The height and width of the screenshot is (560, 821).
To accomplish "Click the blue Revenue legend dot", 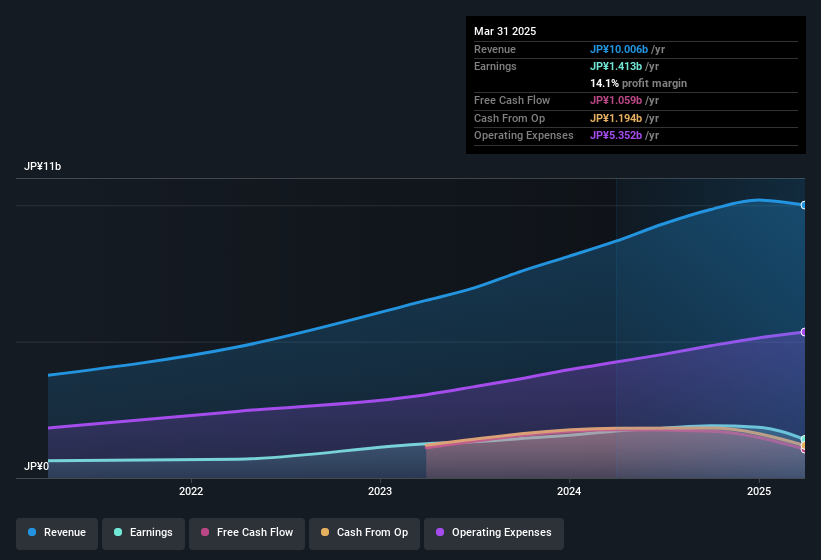I will 32,532.
